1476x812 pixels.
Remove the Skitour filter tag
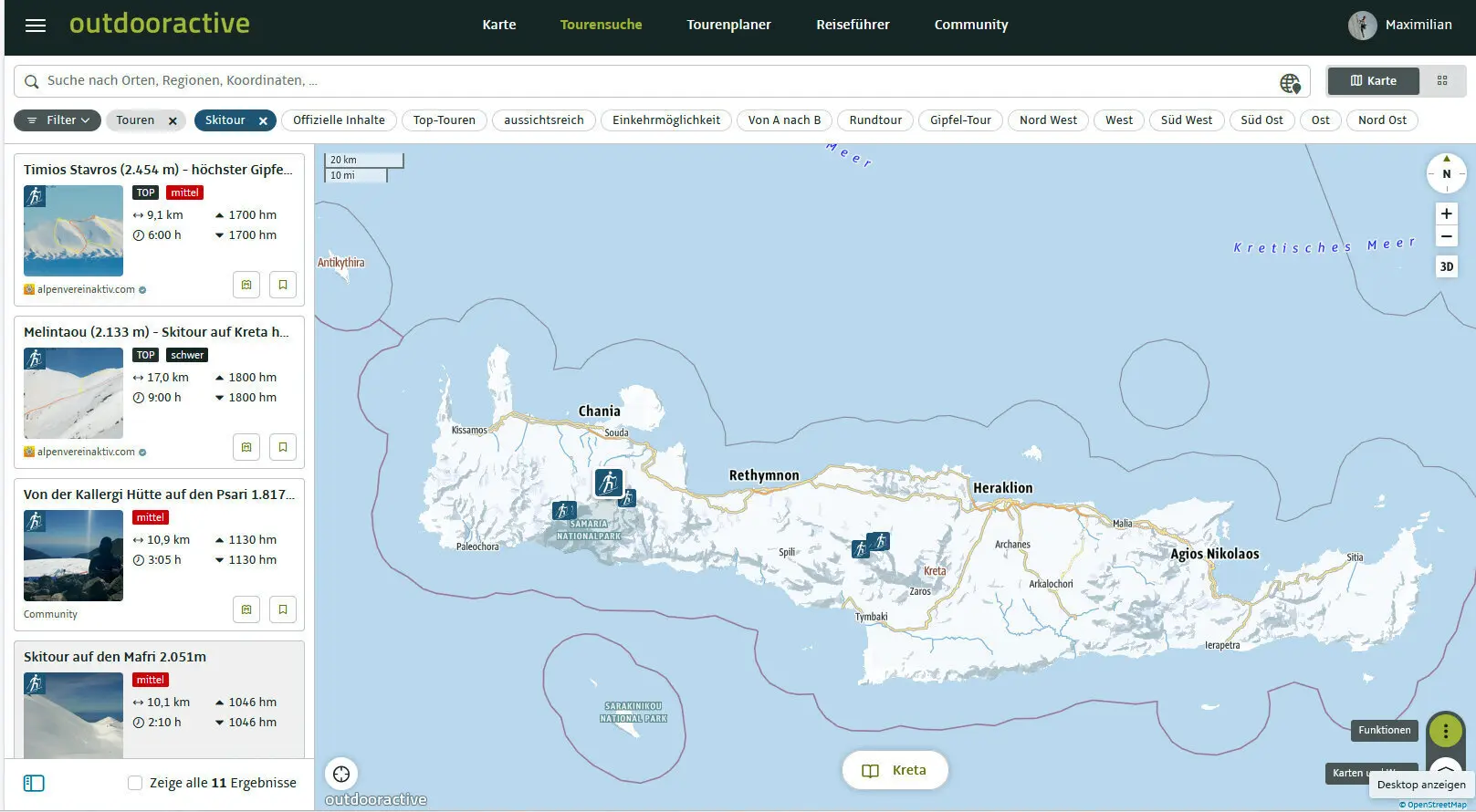coord(263,120)
